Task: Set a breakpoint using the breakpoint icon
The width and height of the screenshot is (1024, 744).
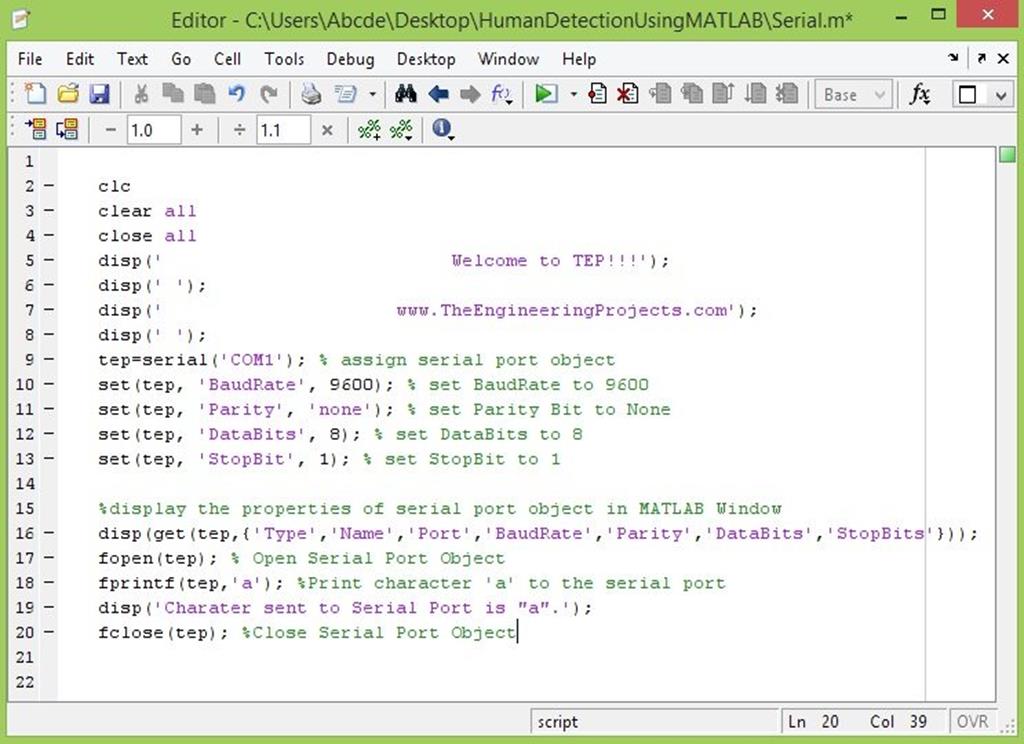Action: point(599,95)
